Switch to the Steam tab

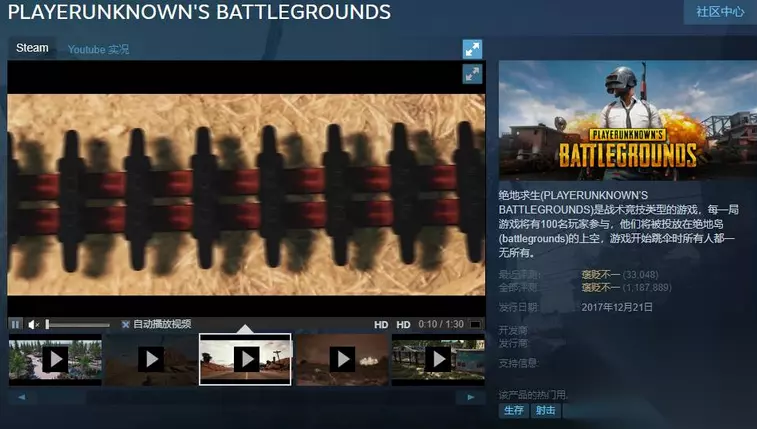click(32, 48)
